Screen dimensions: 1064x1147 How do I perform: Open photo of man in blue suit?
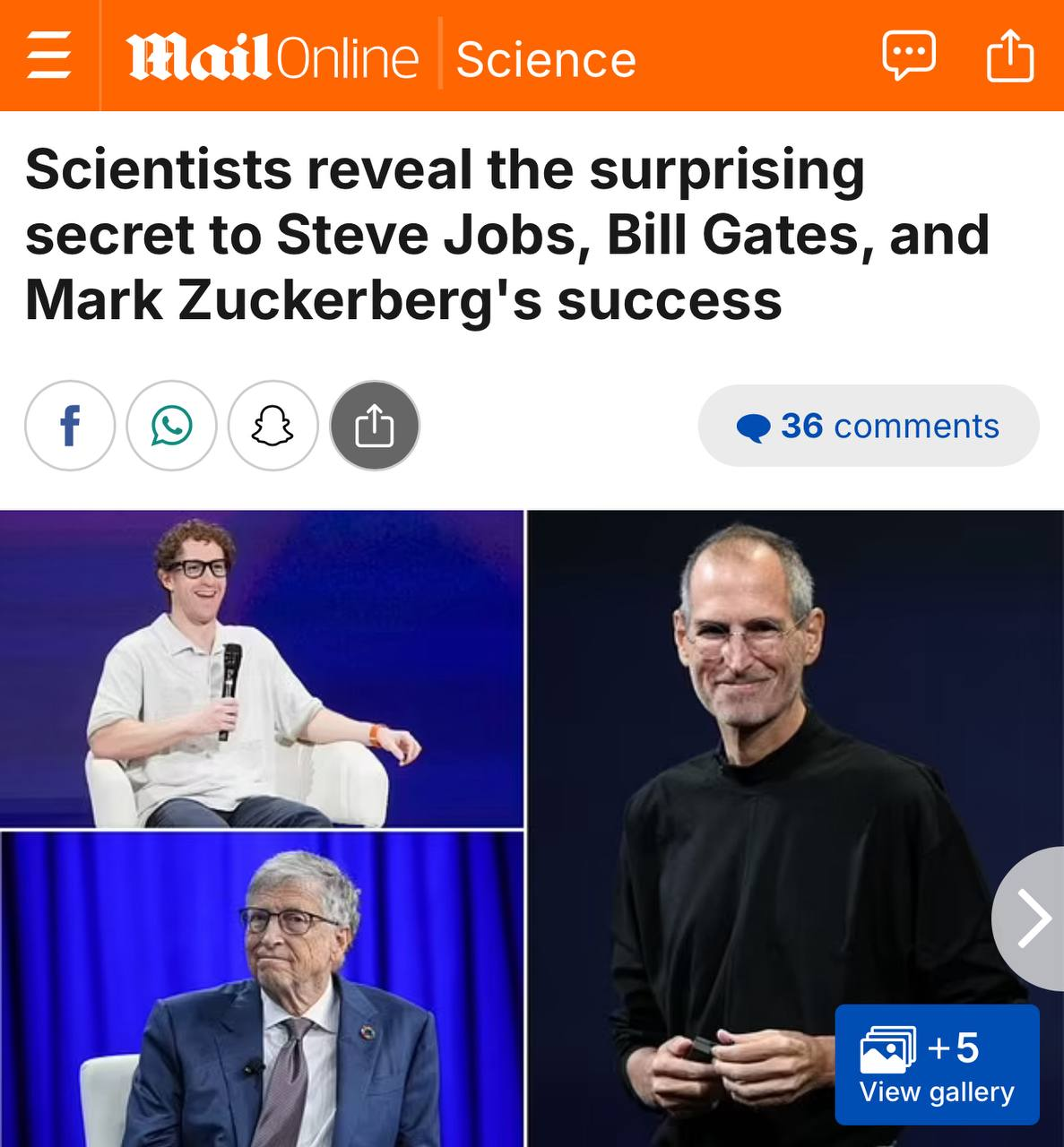[x=262, y=989]
